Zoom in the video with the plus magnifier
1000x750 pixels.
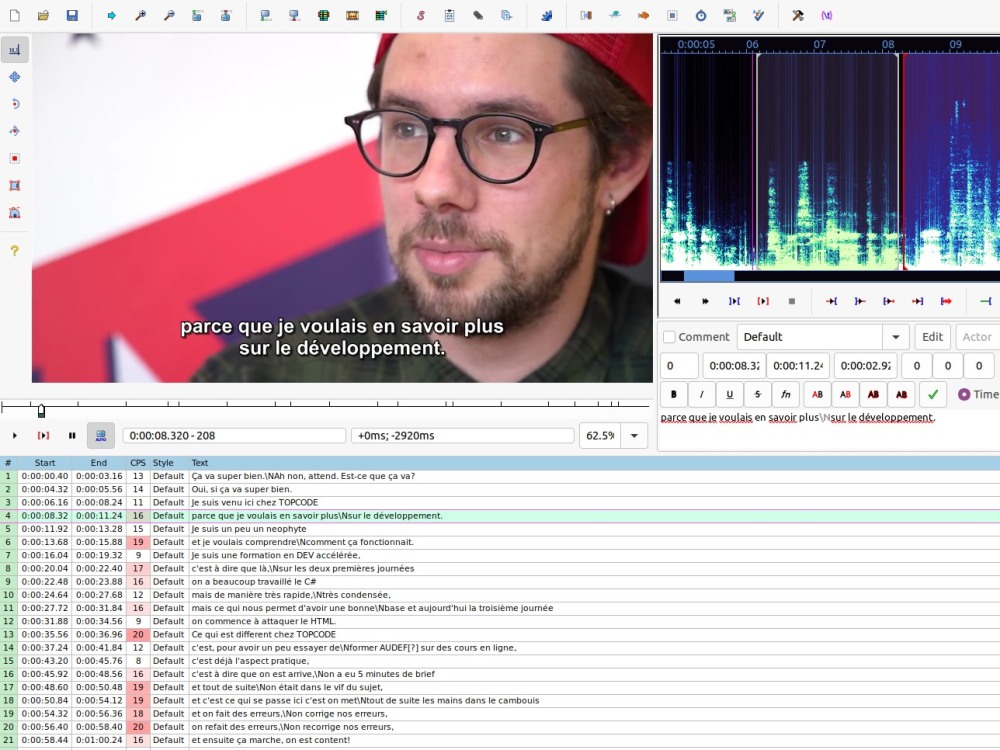click(x=140, y=15)
